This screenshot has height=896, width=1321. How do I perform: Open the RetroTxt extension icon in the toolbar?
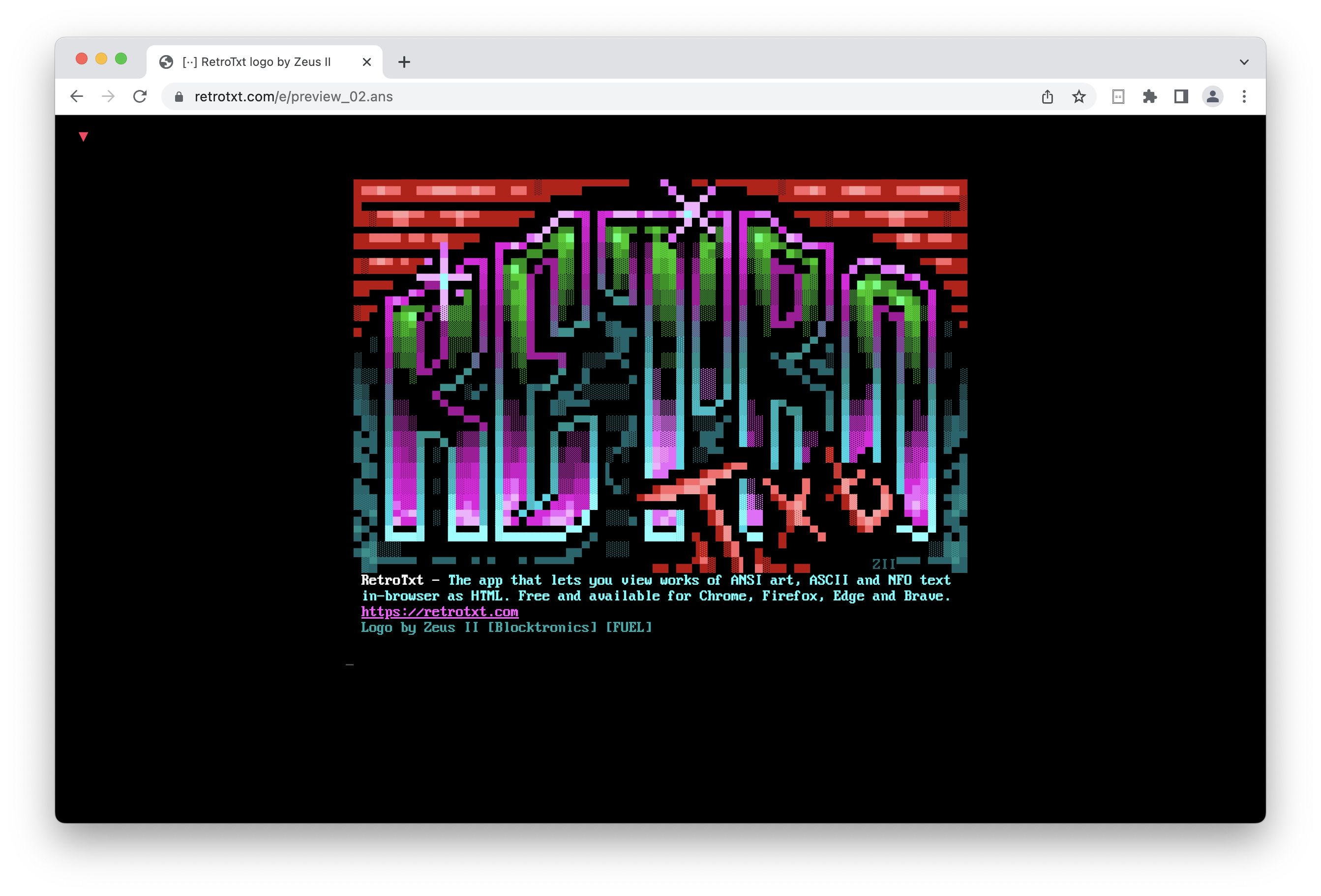tap(1118, 97)
